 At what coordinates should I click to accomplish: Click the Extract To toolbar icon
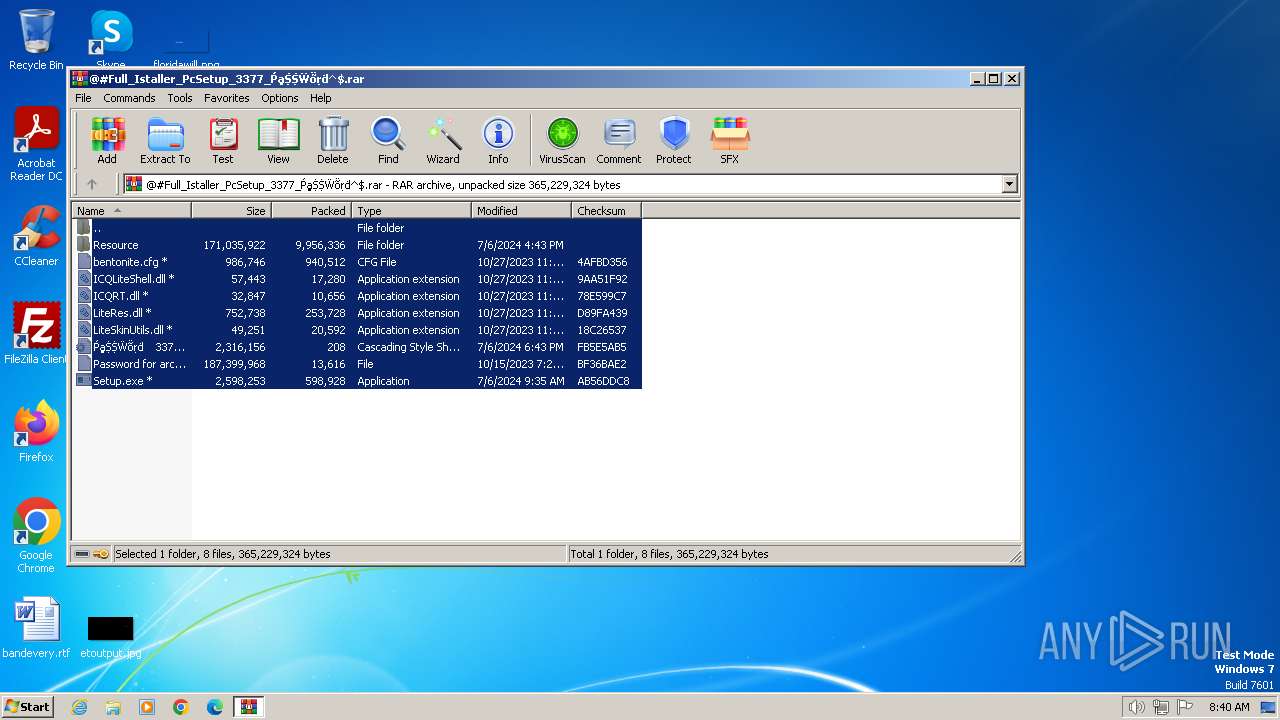click(x=165, y=140)
